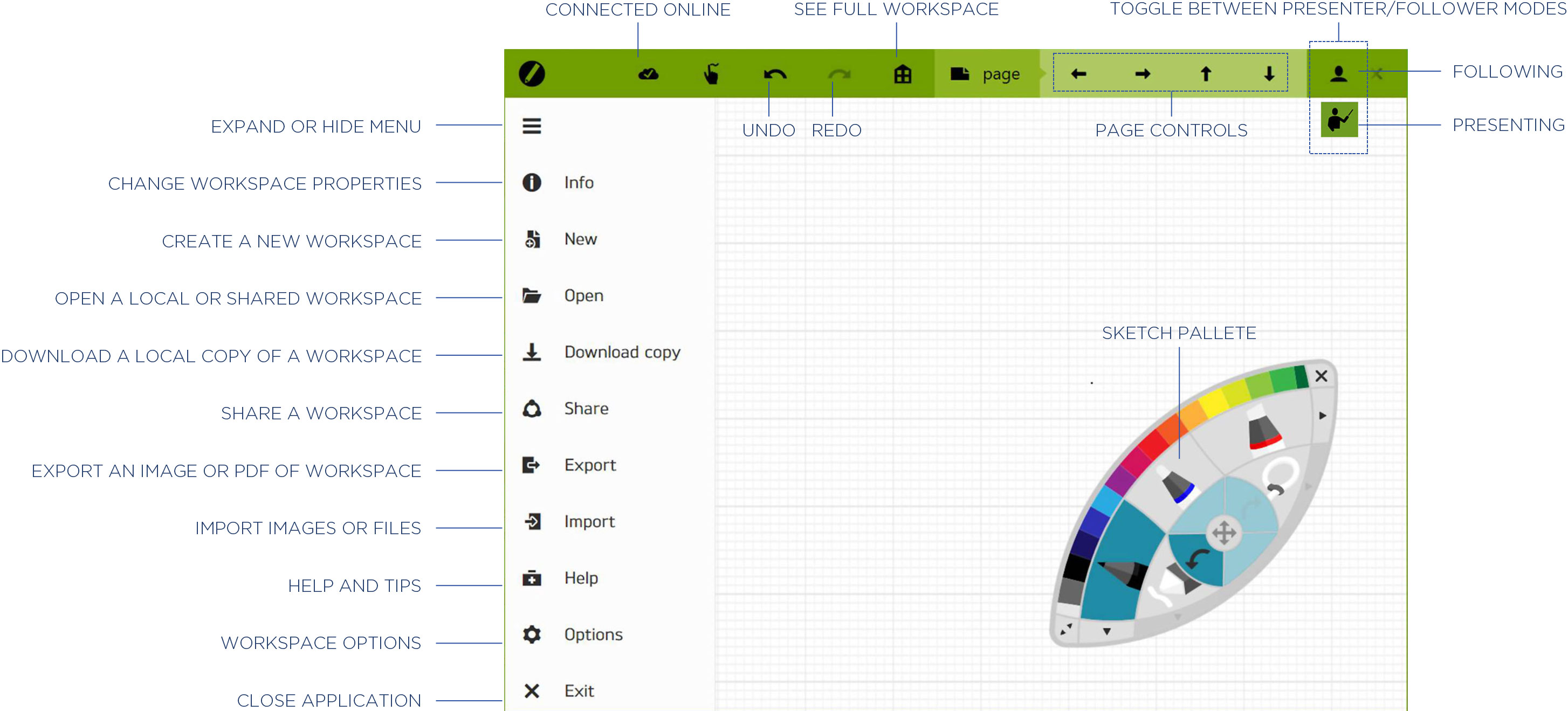Collapse the menu with hamburger icon
The image size is (1568, 711).
click(532, 126)
